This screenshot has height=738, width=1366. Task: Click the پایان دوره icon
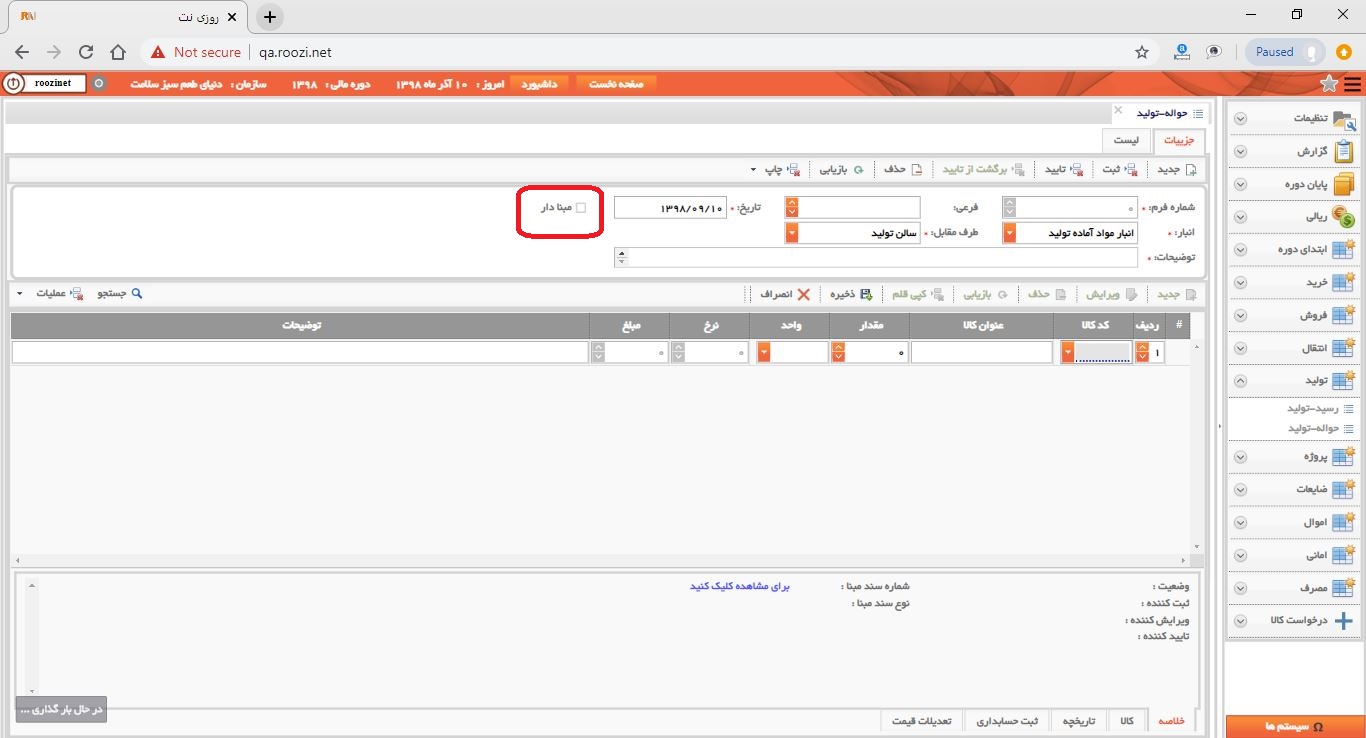[1344, 184]
